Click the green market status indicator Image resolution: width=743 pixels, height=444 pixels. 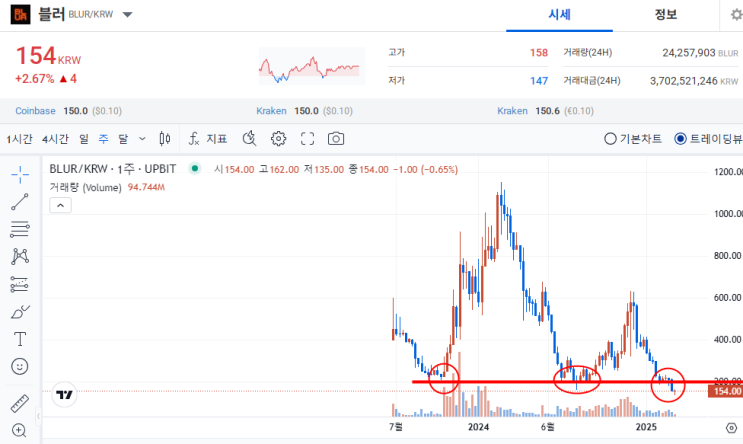[195, 168]
